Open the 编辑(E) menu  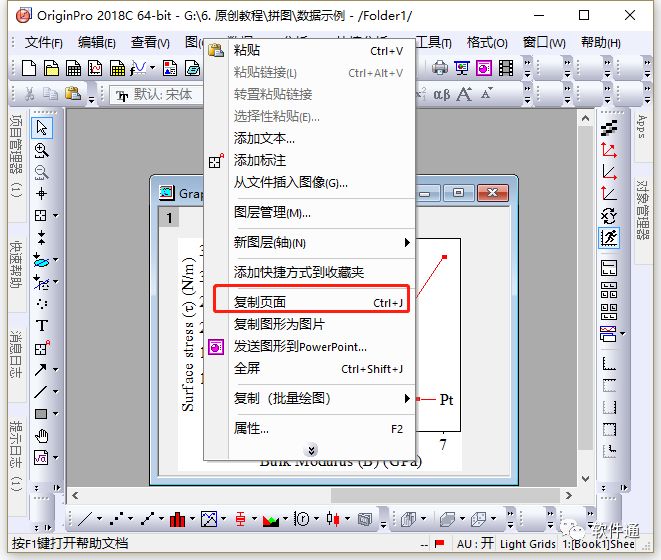click(97, 43)
